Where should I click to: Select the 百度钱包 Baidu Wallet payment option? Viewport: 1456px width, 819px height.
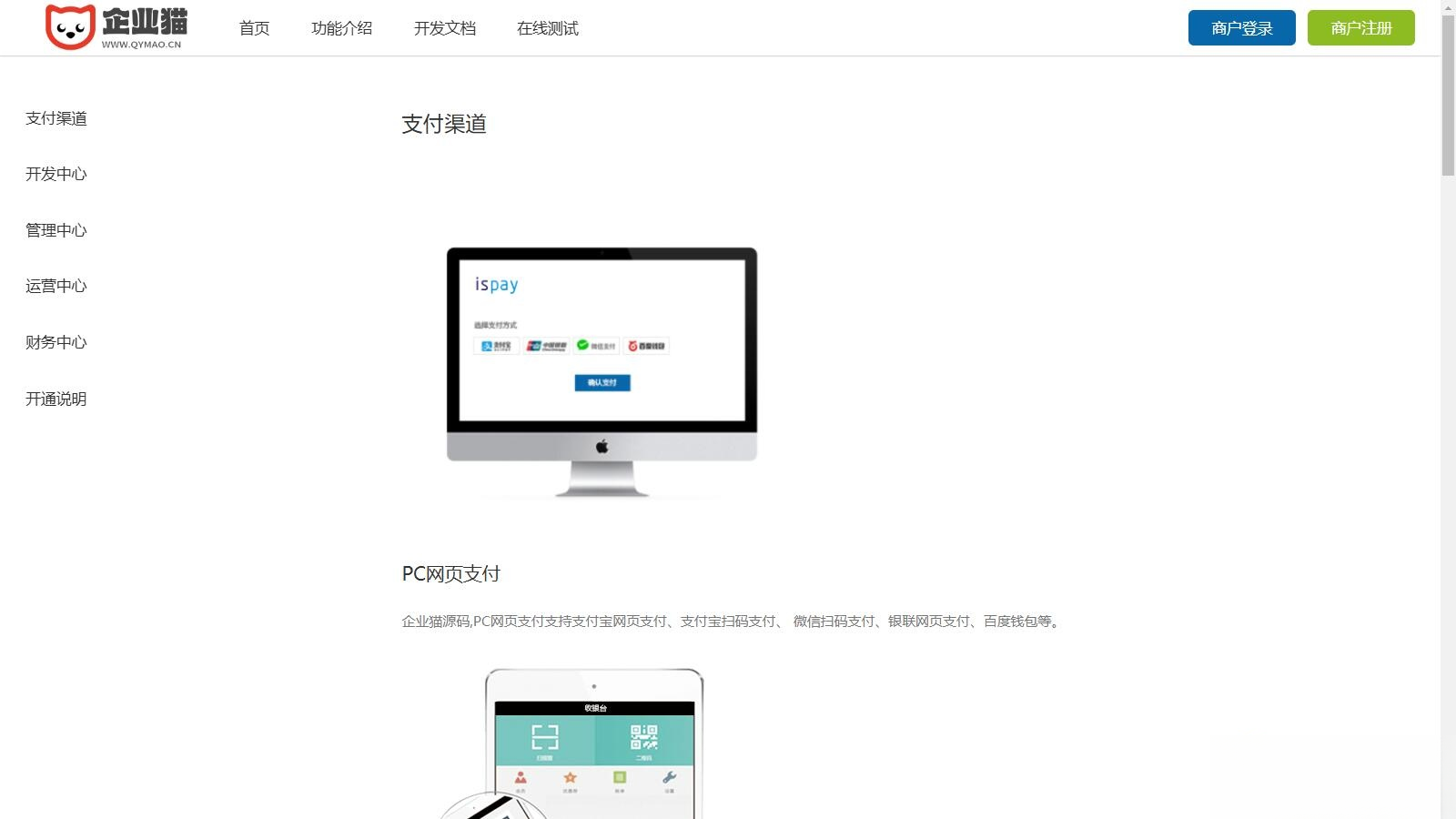pyautogui.click(x=648, y=346)
